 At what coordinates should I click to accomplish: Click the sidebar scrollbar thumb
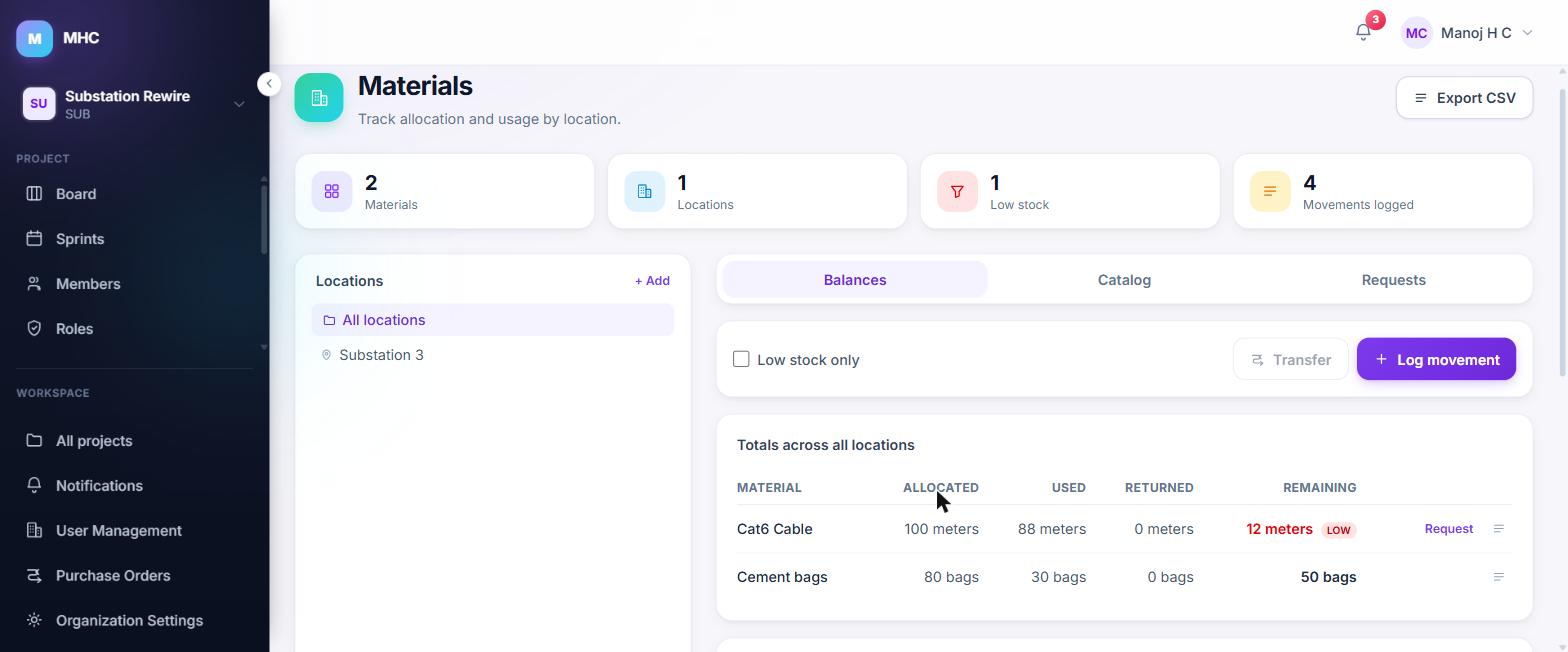pos(264,220)
